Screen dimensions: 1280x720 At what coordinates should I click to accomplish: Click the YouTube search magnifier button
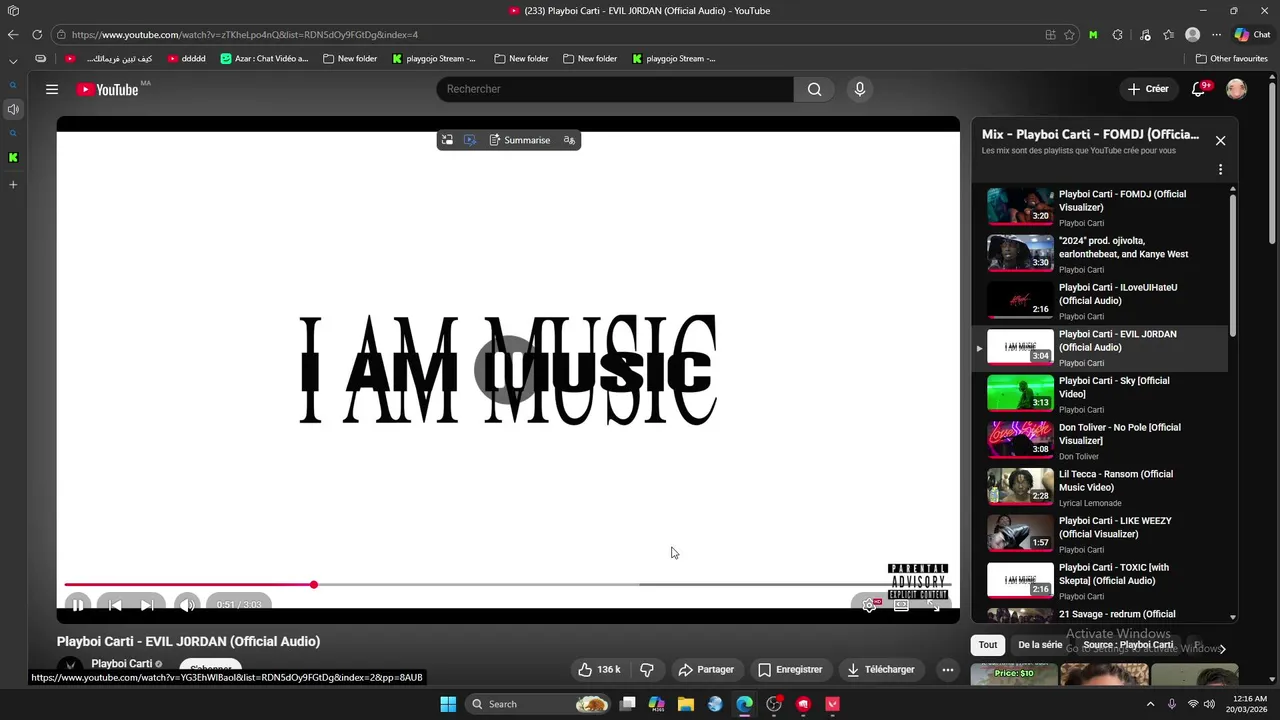(x=815, y=89)
